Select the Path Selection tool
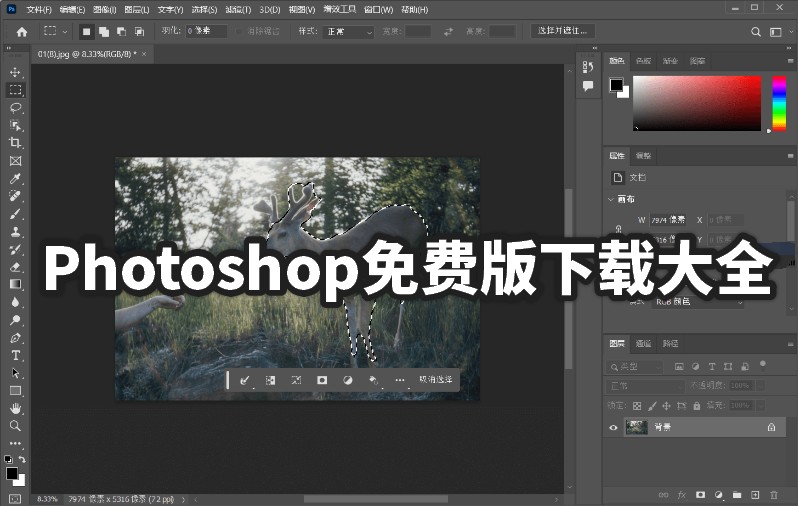Viewport: 798px width, 506px height. click(x=15, y=373)
